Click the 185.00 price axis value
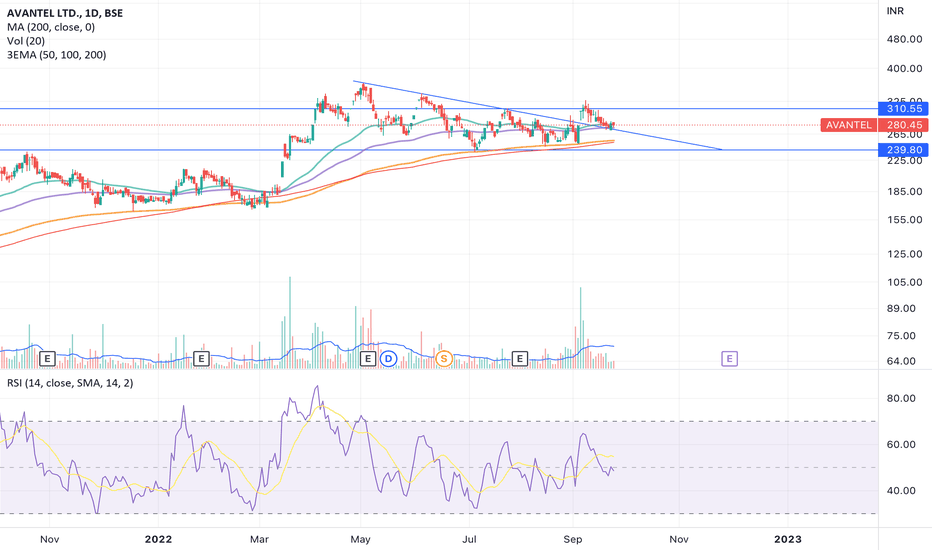This screenshot has height=550, width=932. point(905,191)
